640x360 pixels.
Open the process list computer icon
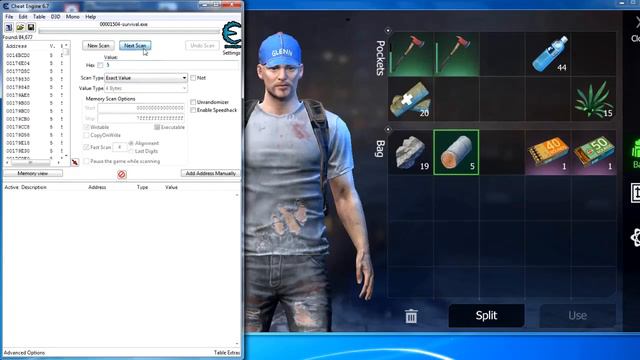point(9,27)
